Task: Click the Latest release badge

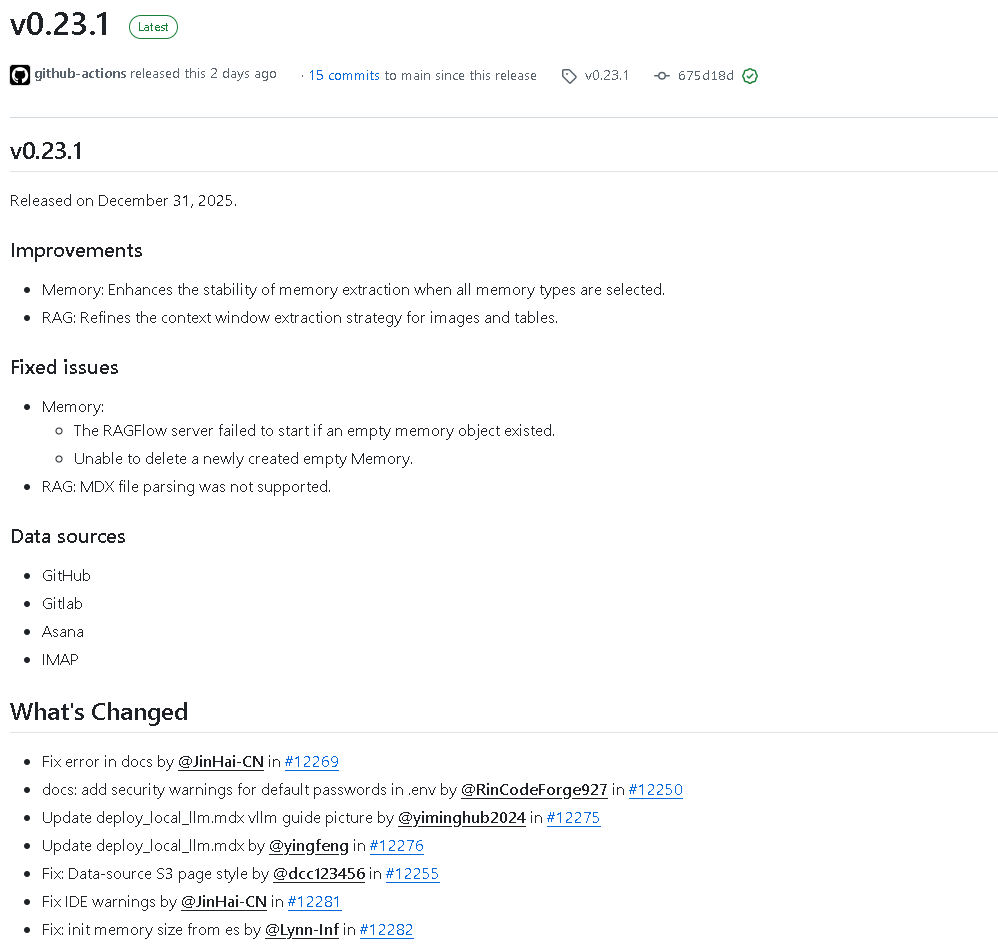Action: pyautogui.click(x=153, y=27)
